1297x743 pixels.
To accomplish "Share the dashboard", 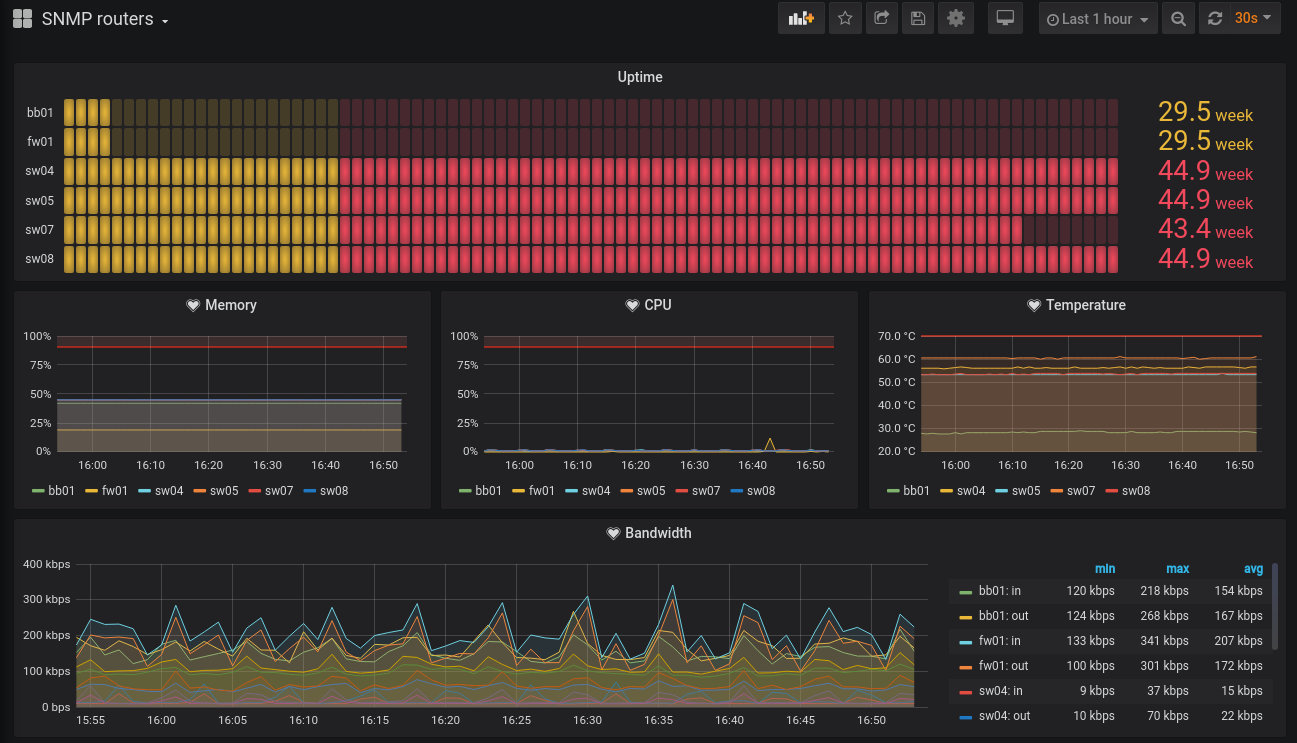I will 881,18.
